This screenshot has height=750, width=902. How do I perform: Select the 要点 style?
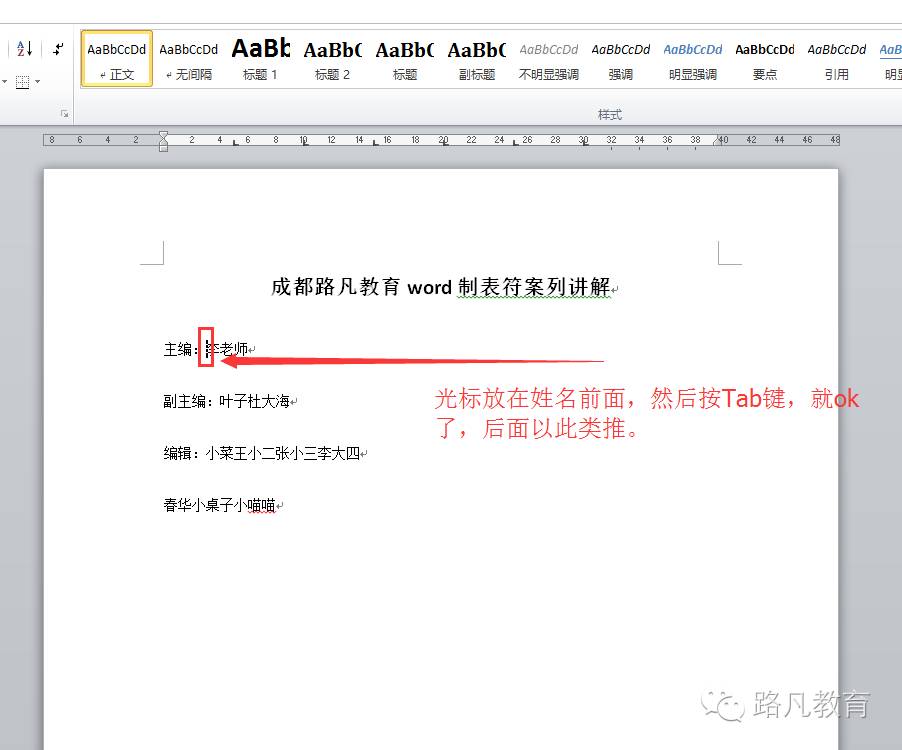(x=765, y=58)
